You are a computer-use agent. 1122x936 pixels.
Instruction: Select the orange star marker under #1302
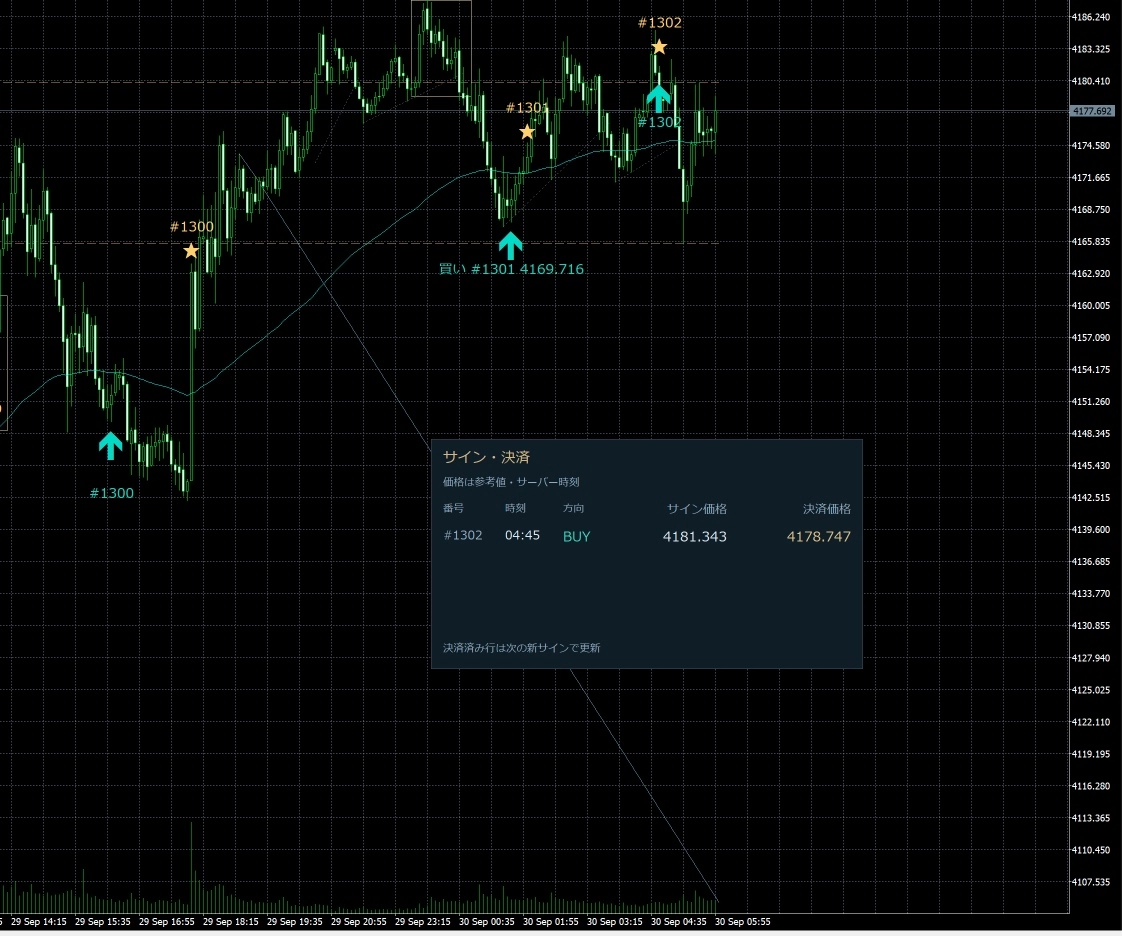659,47
